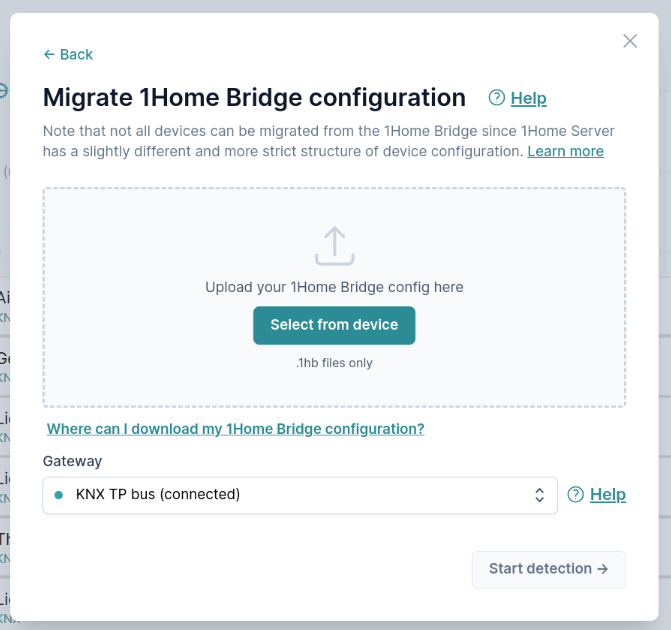Click the green connected status dot
Viewport: 671px width, 630px height.
(58, 495)
